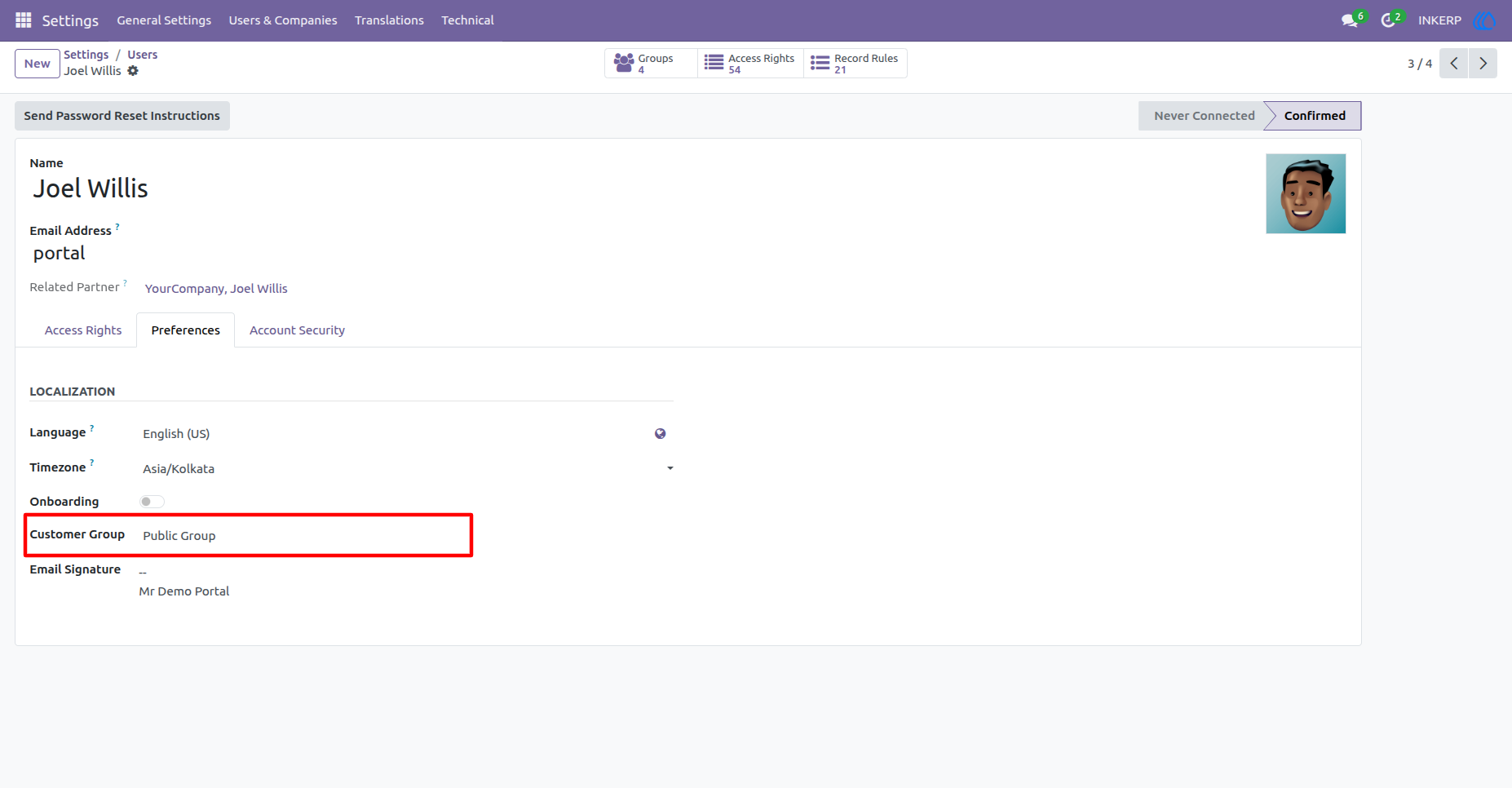Open the activities clock icon

(x=1388, y=20)
